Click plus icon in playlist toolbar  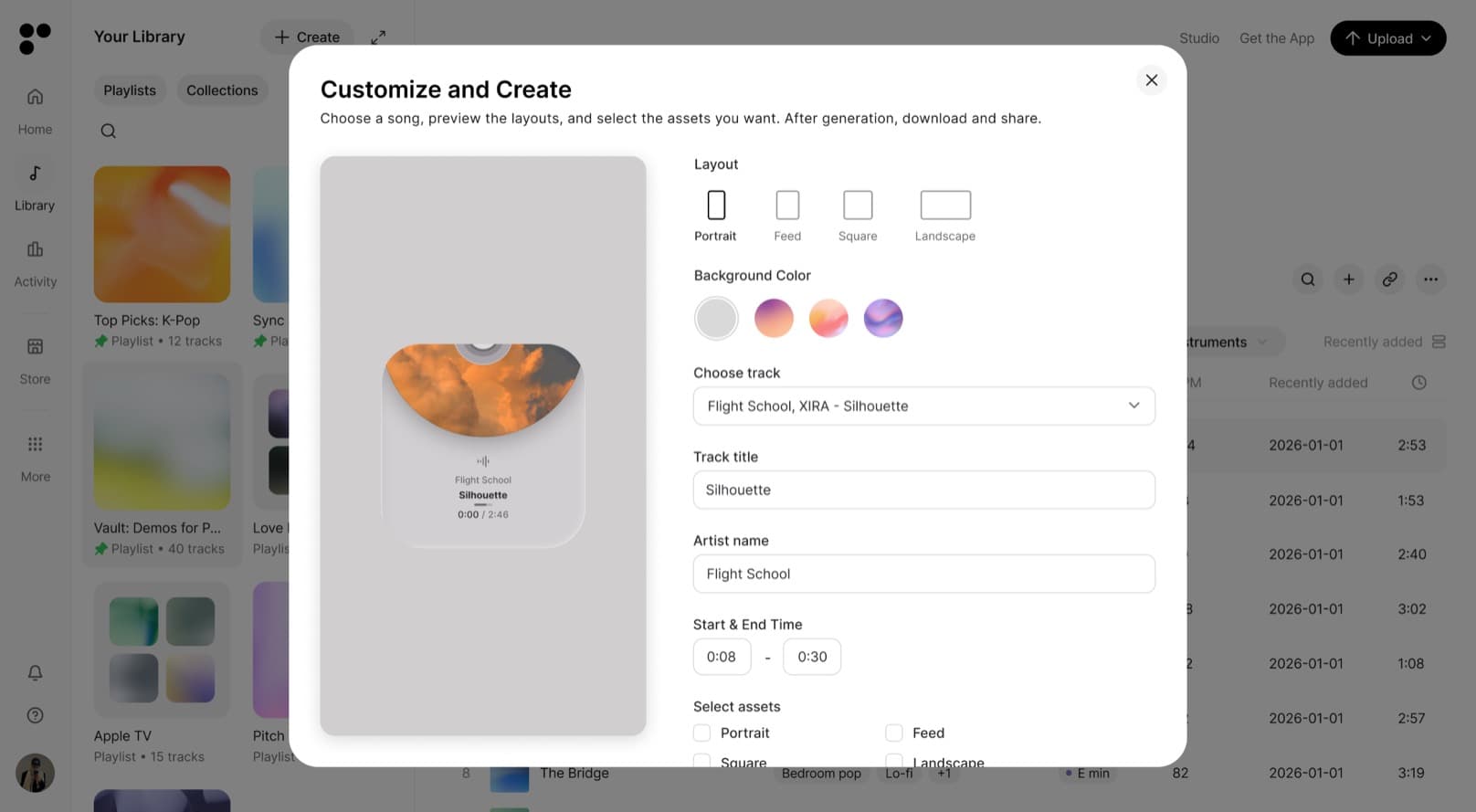1349,279
